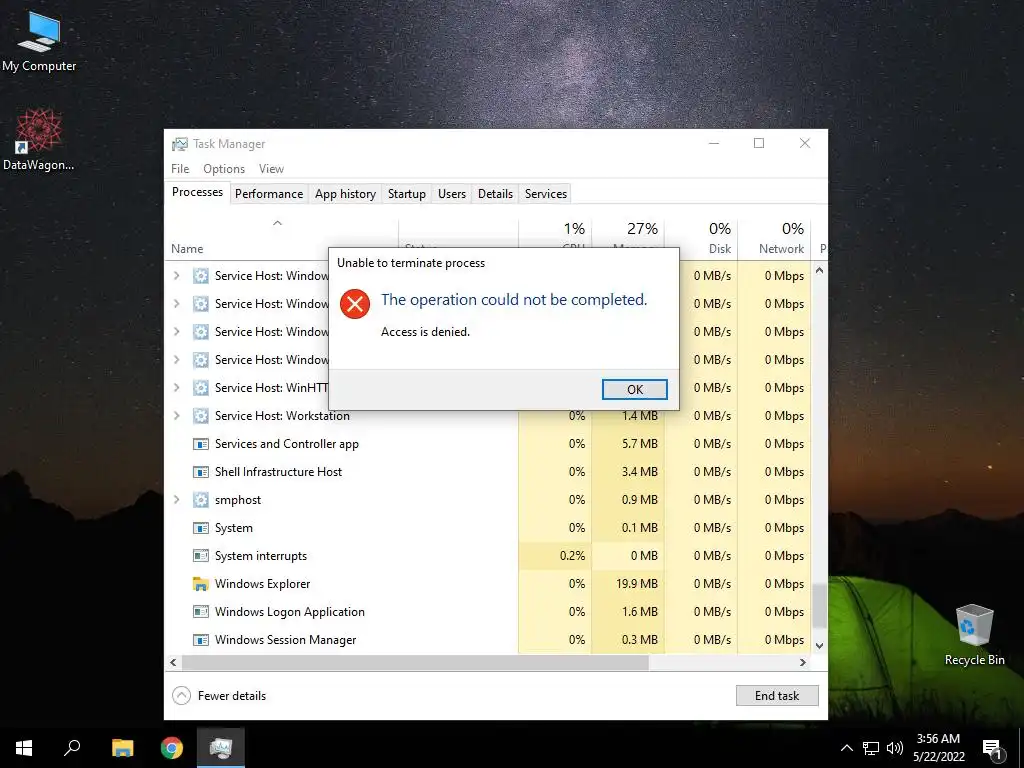The width and height of the screenshot is (1024, 768).
Task: Select the Recycle Bin desktop icon
Action: coord(974,635)
